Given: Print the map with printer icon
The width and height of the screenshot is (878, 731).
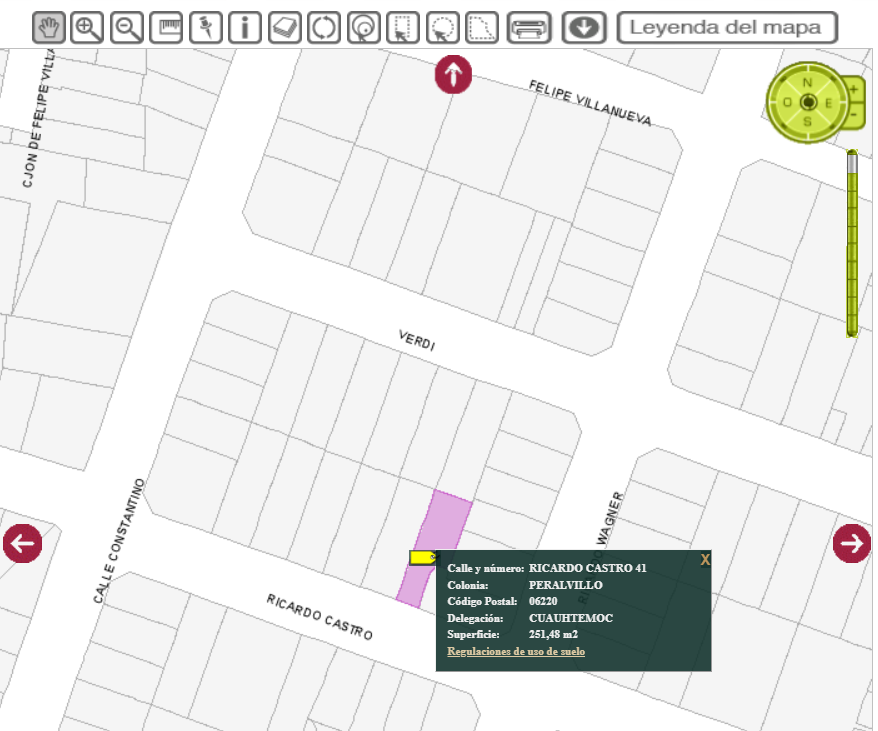Looking at the screenshot, I should click(x=529, y=27).
